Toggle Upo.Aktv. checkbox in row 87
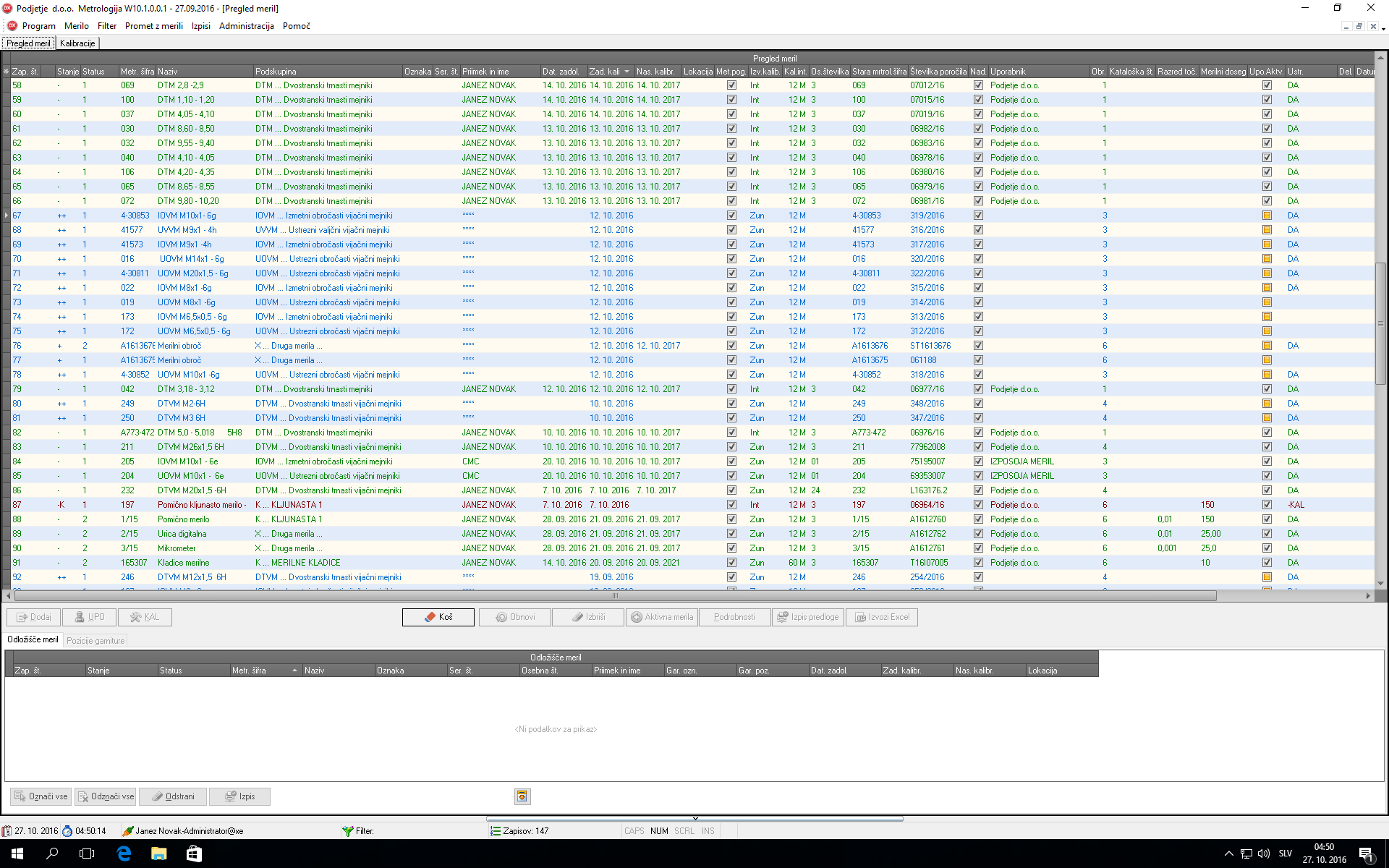This screenshot has height=868, width=1389. click(x=1267, y=505)
